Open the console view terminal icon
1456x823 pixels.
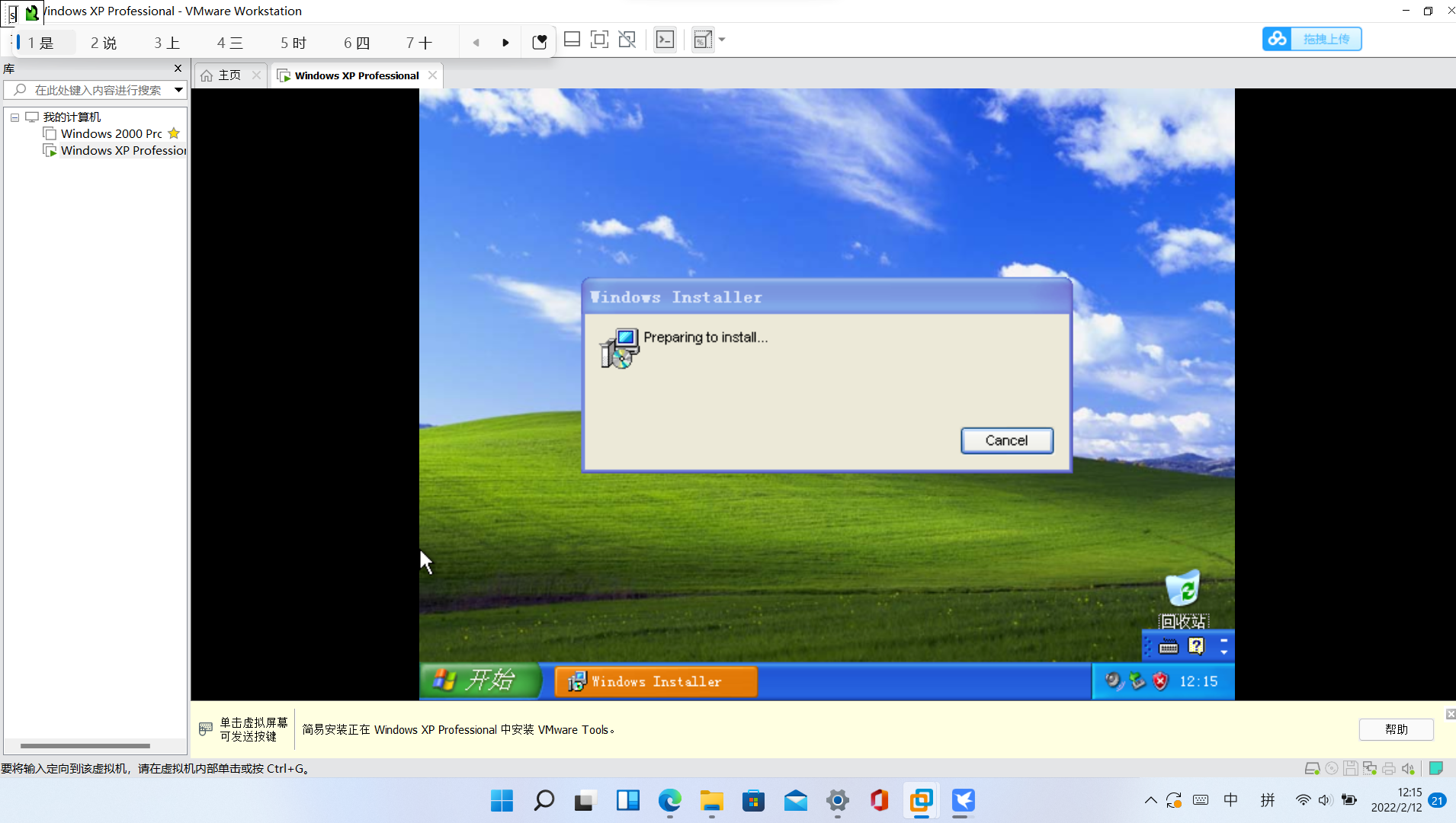[665, 40]
